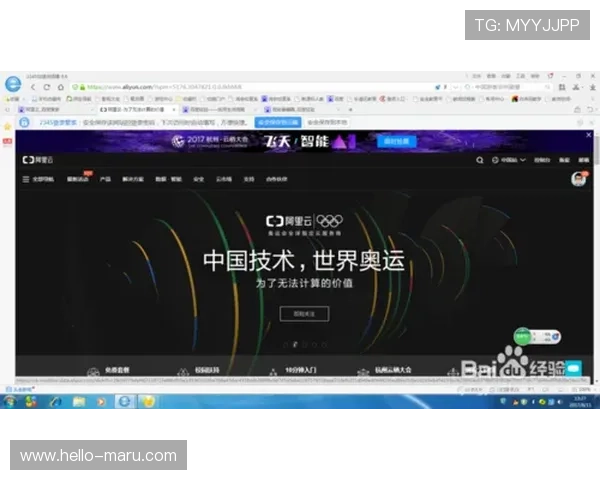Select the second carousel dot
The width and height of the screenshot is (600, 480).
[x=295, y=344]
